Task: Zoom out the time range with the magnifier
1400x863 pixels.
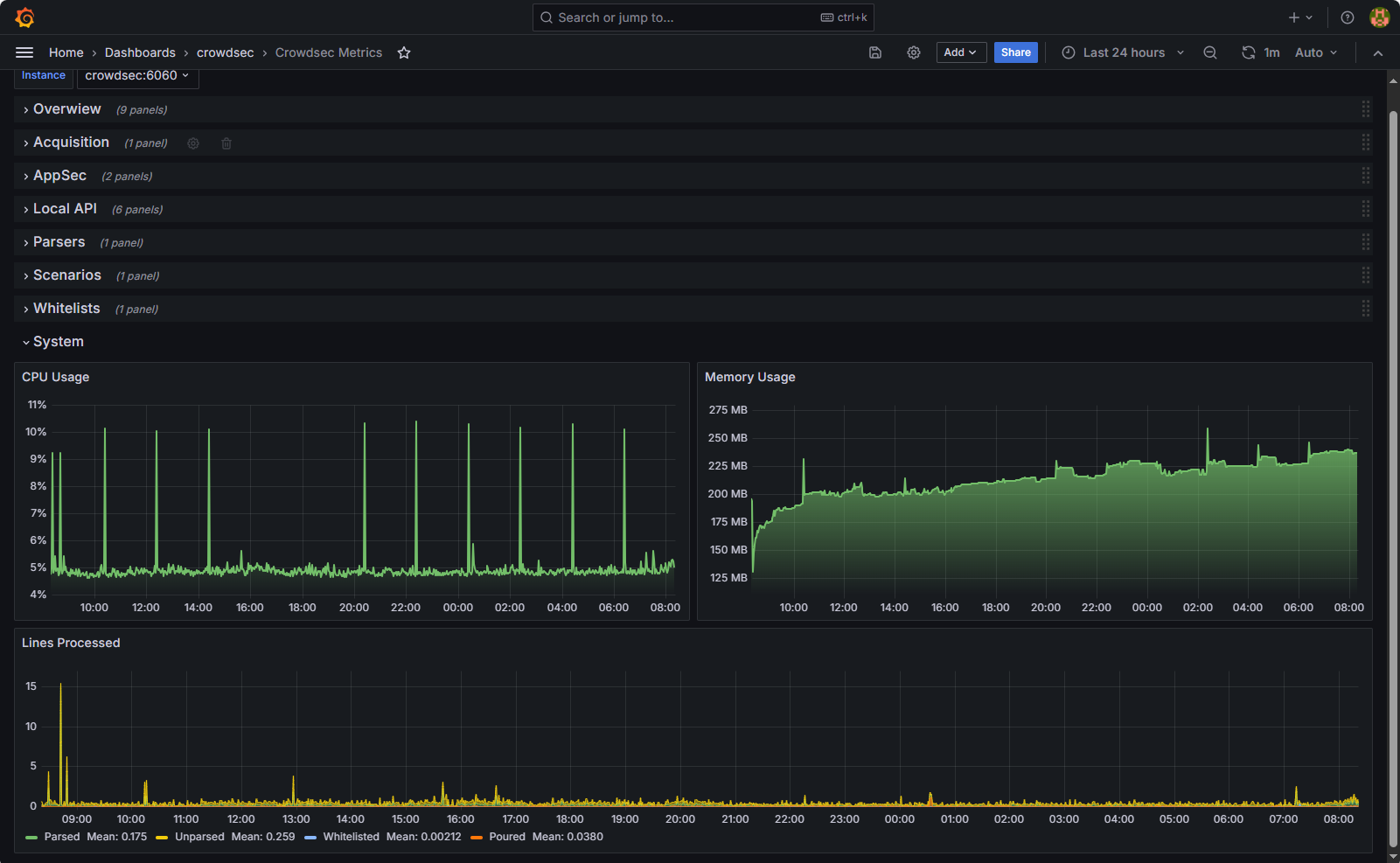Action: click(x=1210, y=52)
